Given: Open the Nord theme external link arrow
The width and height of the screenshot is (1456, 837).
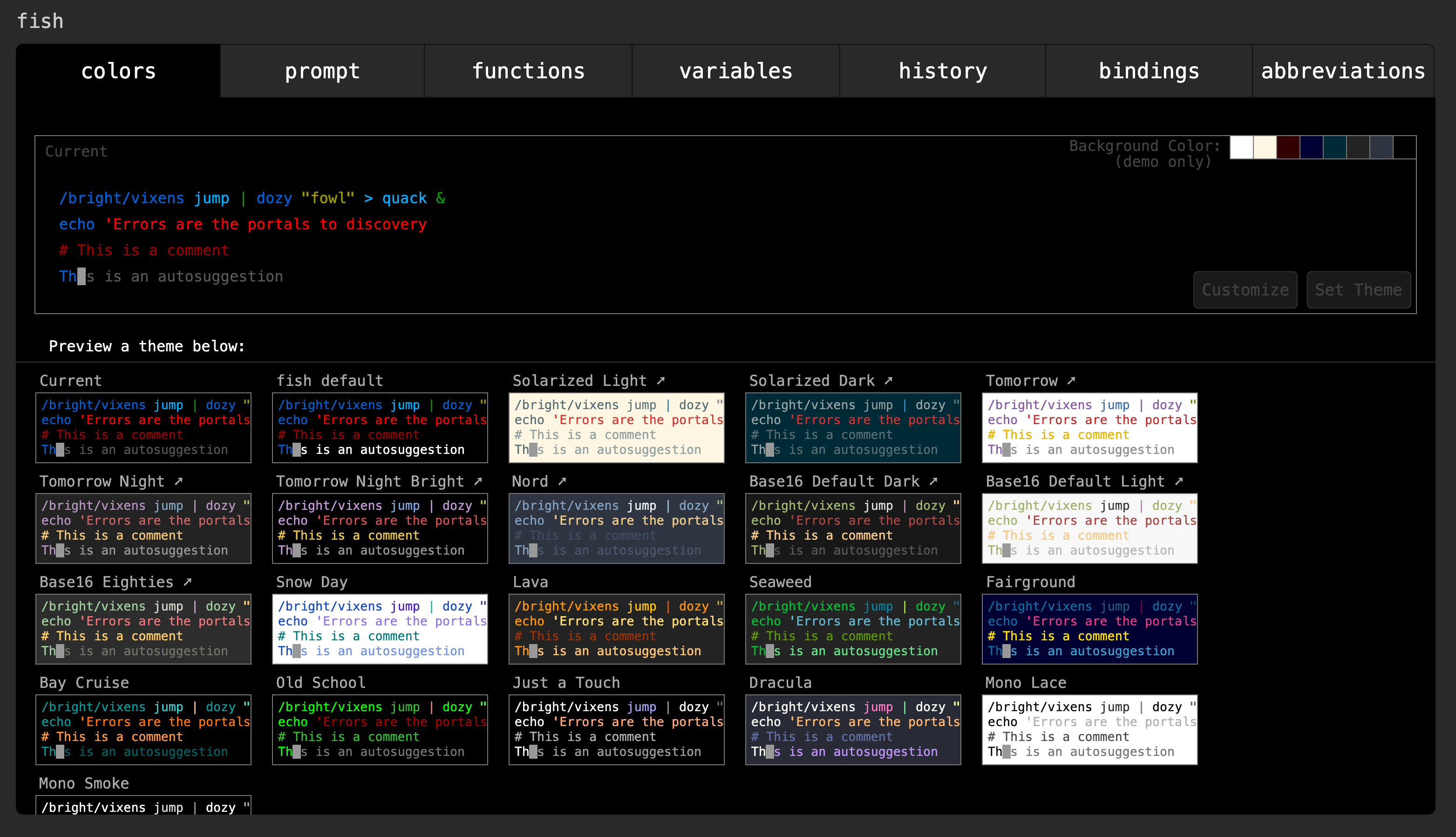Looking at the screenshot, I should tap(562, 482).
